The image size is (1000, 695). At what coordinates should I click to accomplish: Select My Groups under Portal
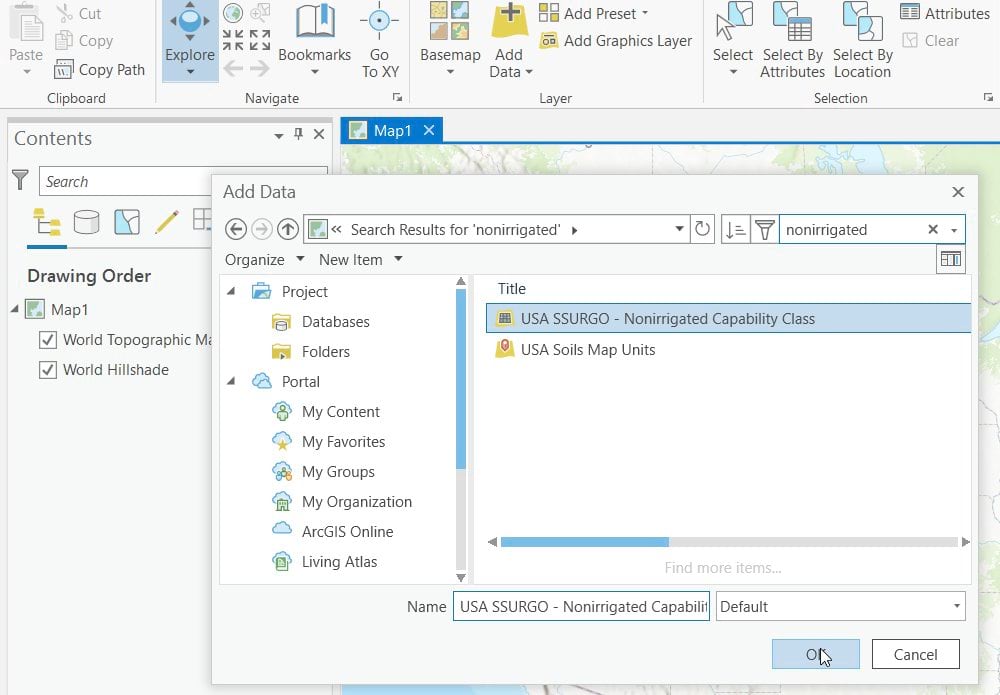click(323, 471)
